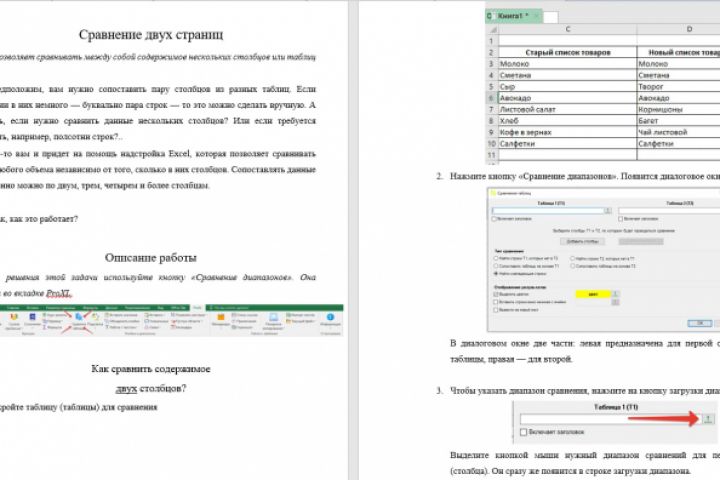720x480 pixels.
Task: Open the Формулы ribbon tab
Action: [x=90, y=307]
